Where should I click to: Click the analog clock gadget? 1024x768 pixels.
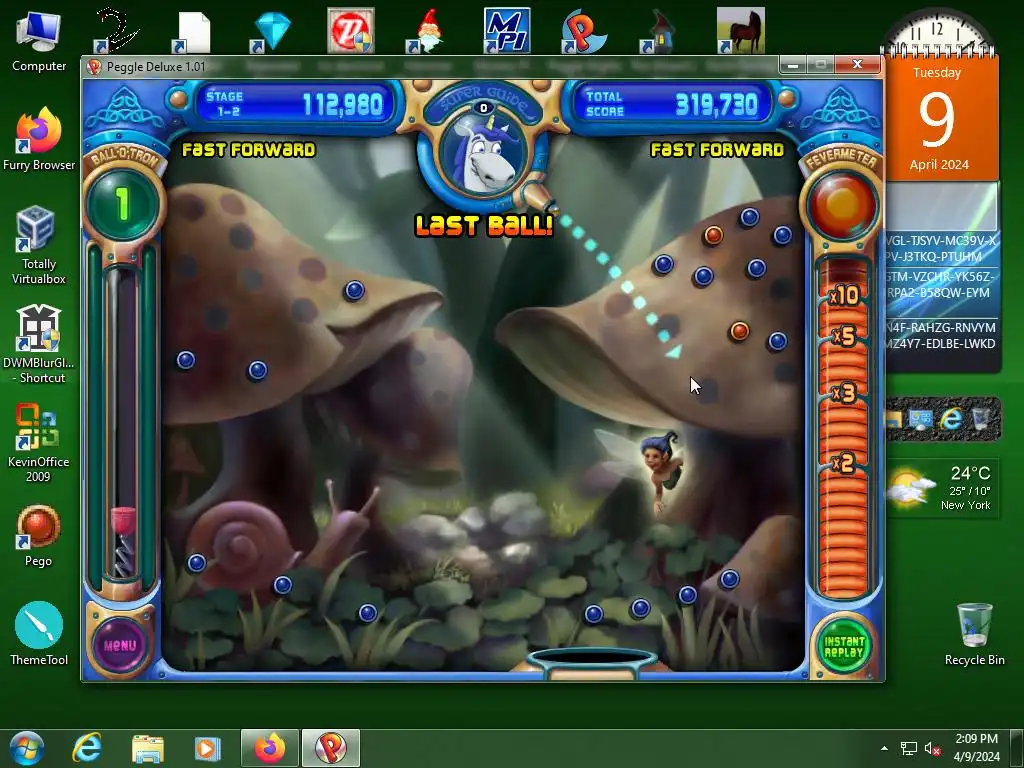tap(937, 34)
